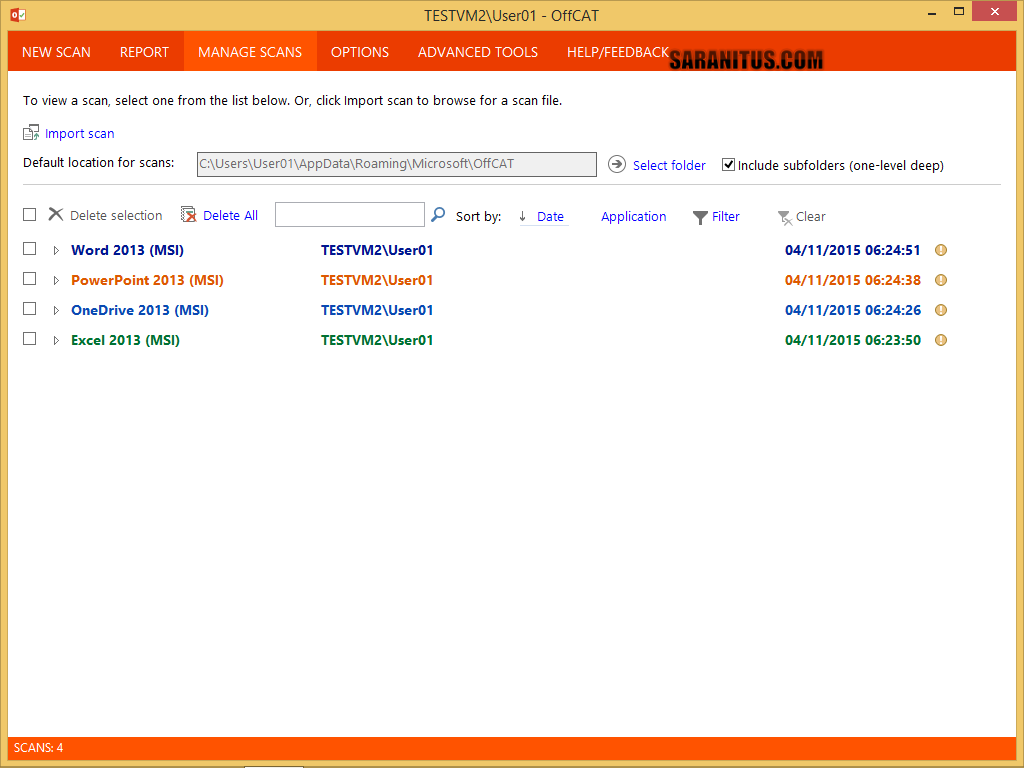The width and height of the screenshot is (1024, 768).
Task: Click the SCANS: 4 status bar text
Action: (x=39, y=748)
